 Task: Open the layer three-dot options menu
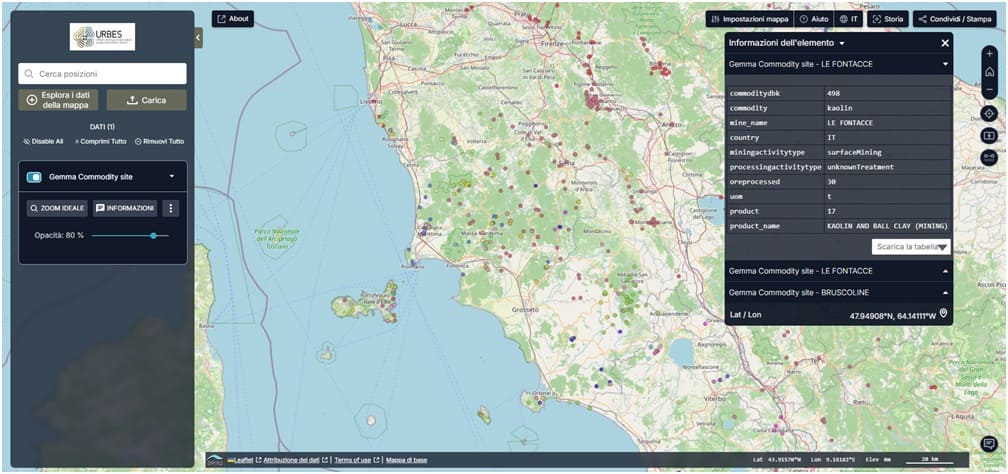(x=170, y=208)
